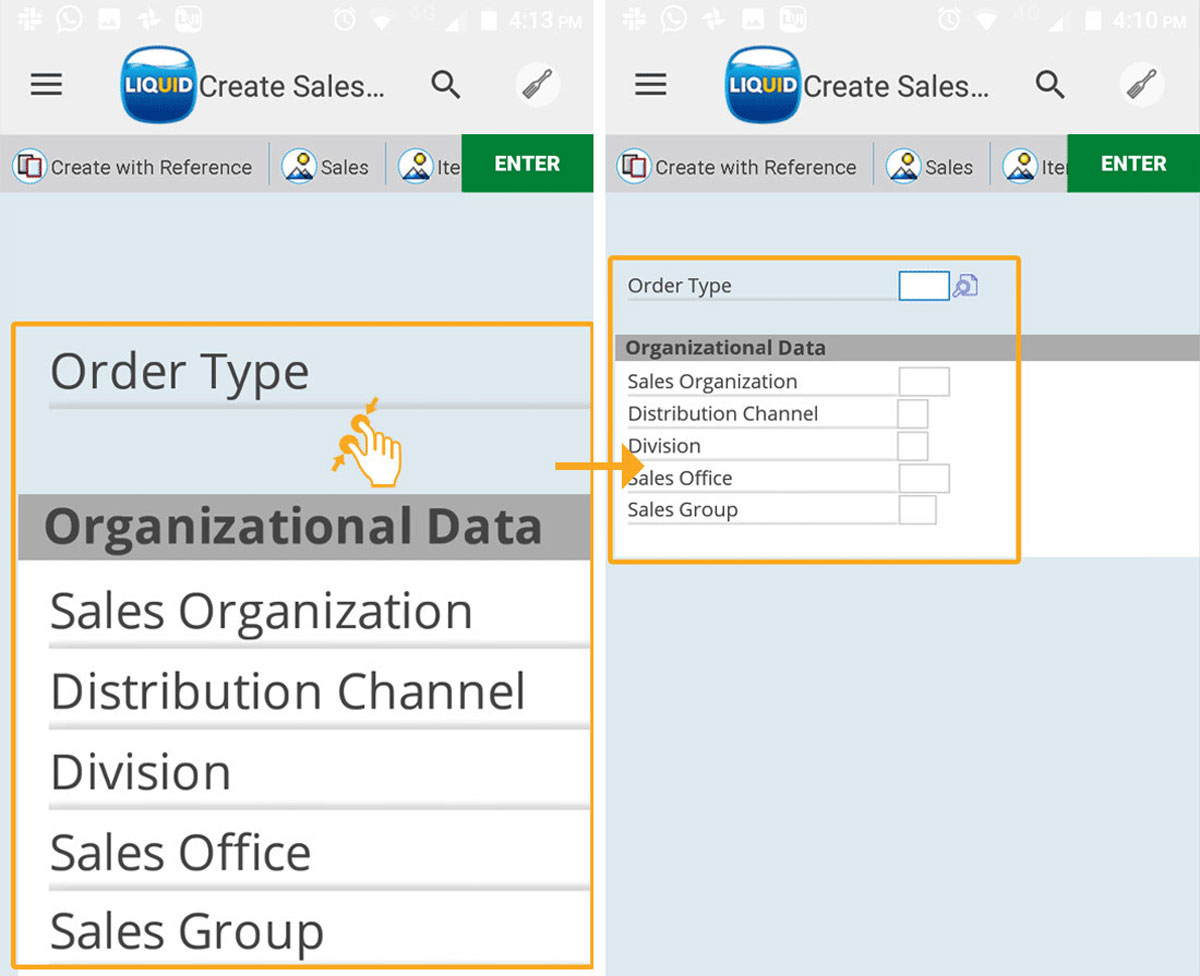Screen dimensions: 1200x976
Task: Select Create with Reference on the right screen
Action: (739, 167)
